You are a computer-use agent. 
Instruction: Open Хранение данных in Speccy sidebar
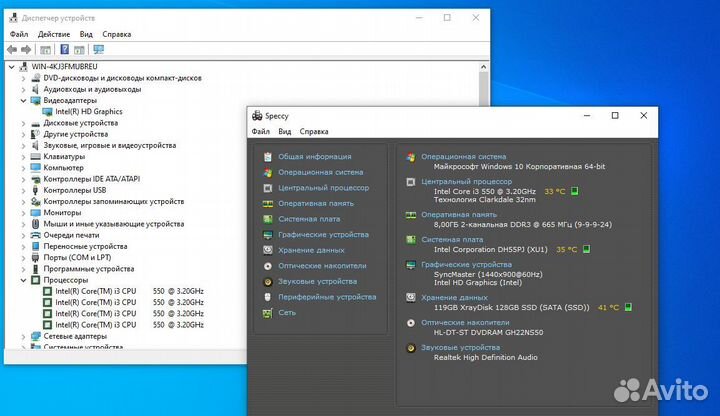[x=311, y=250]
